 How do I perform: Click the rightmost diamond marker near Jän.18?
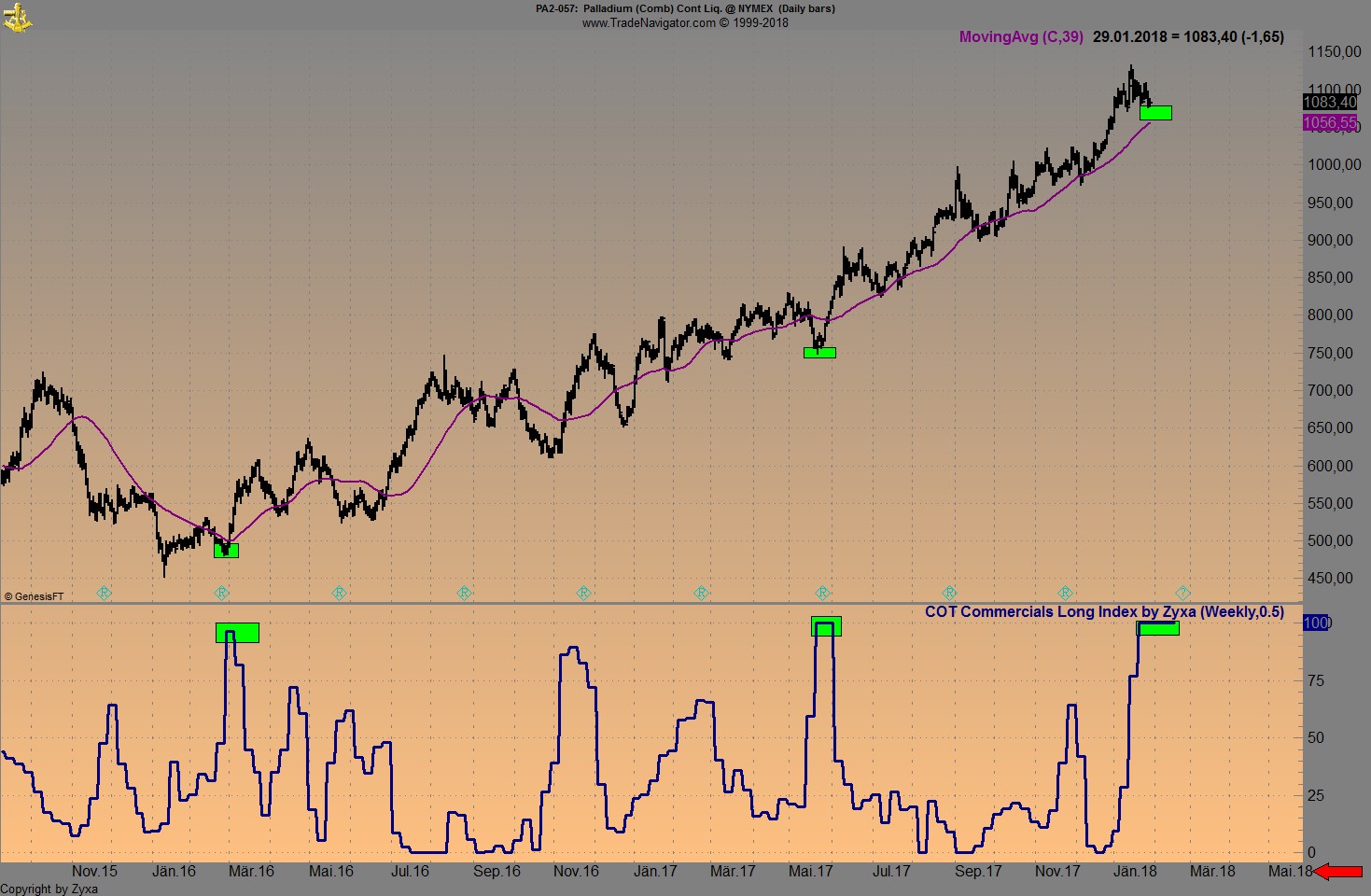click(x=1182, y=593)
